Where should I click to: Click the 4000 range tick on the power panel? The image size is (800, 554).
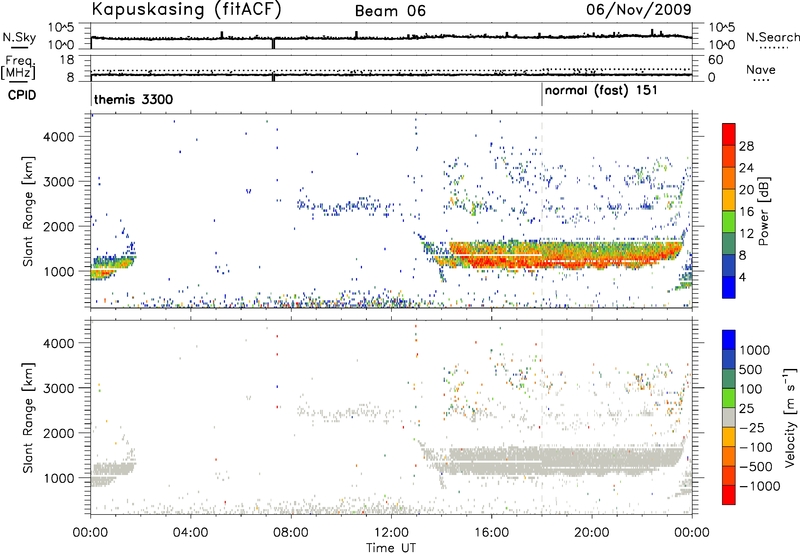point(59,137)
